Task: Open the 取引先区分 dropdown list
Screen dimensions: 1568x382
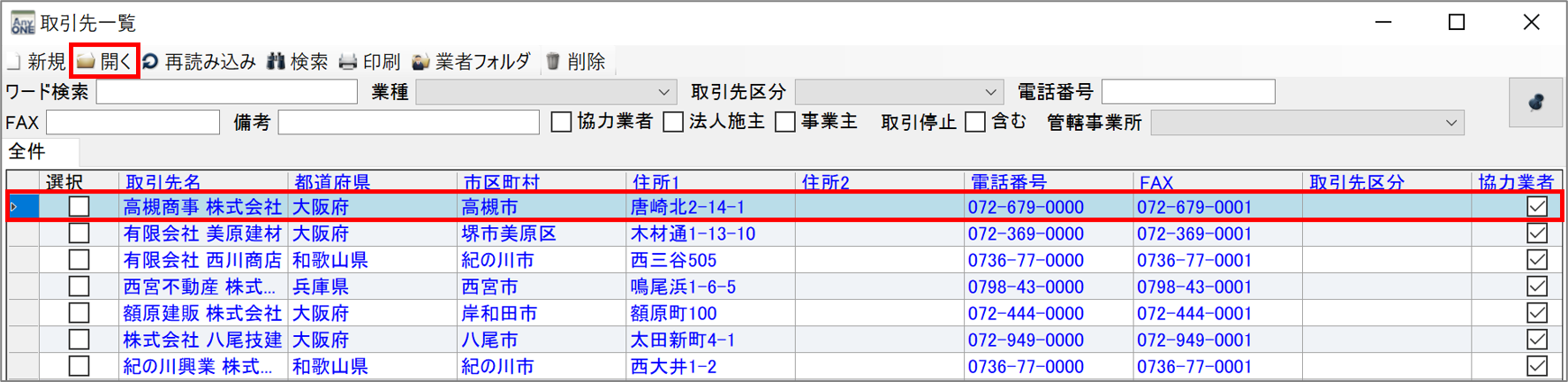Action: 990,92
